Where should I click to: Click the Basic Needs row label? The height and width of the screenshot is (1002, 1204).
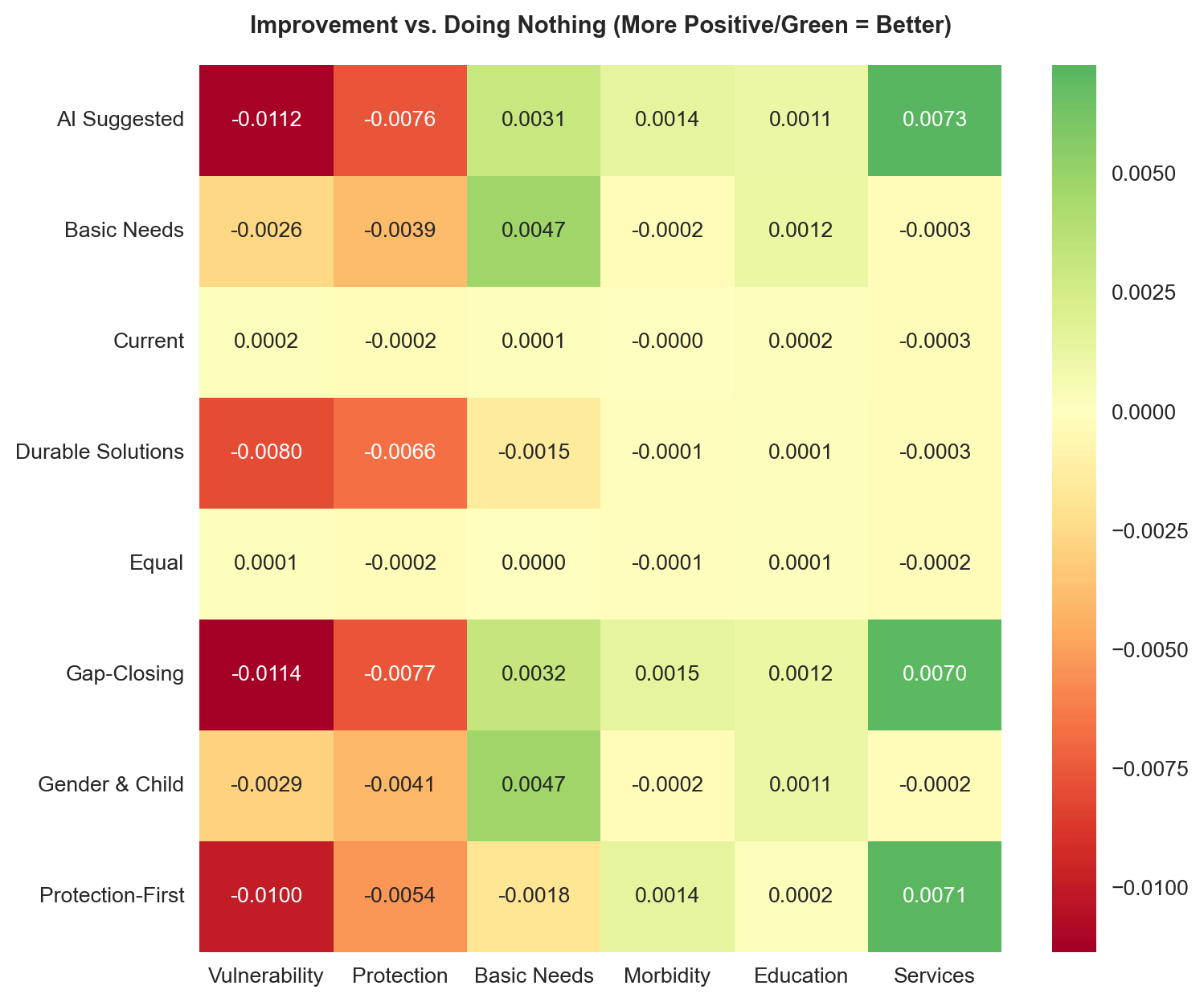[x=125, y=231]
